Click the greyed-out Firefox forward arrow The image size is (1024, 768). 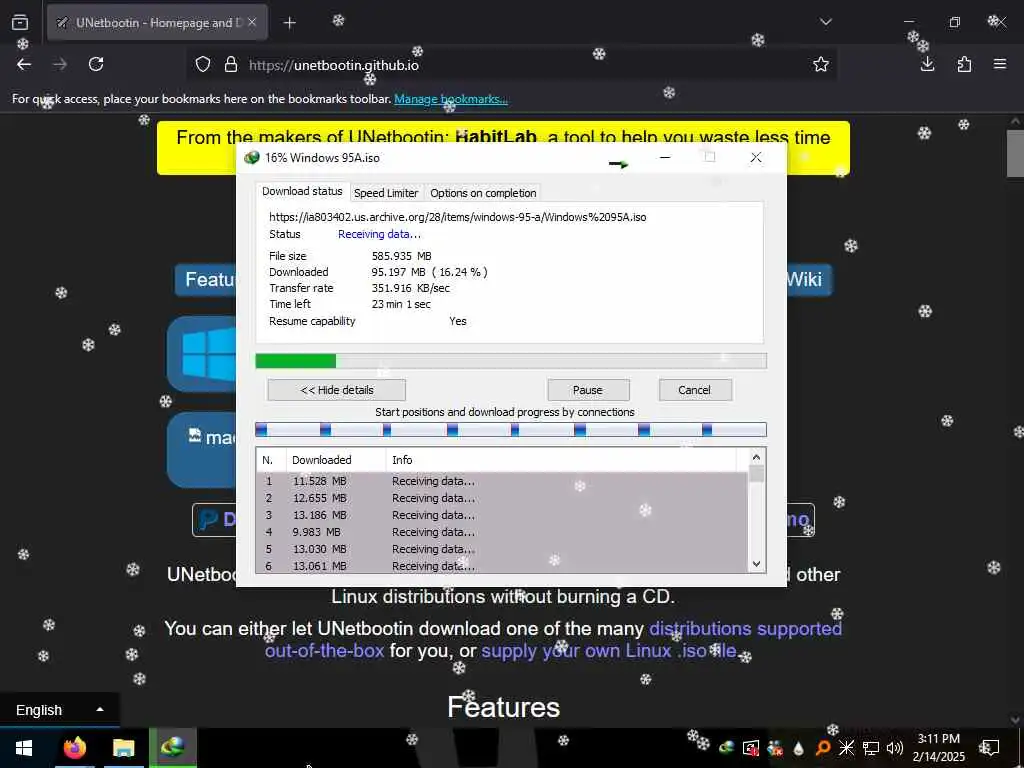pos(60,64)
